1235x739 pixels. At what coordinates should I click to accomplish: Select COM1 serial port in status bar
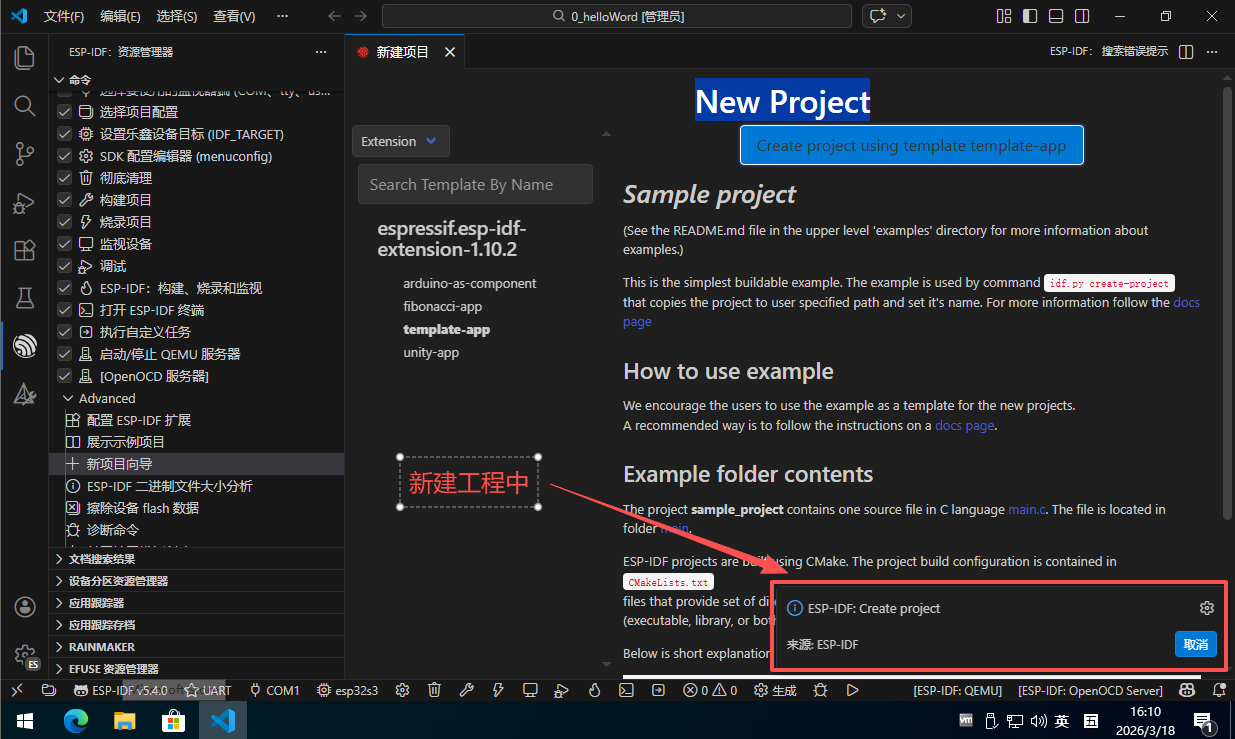point(274,690)
